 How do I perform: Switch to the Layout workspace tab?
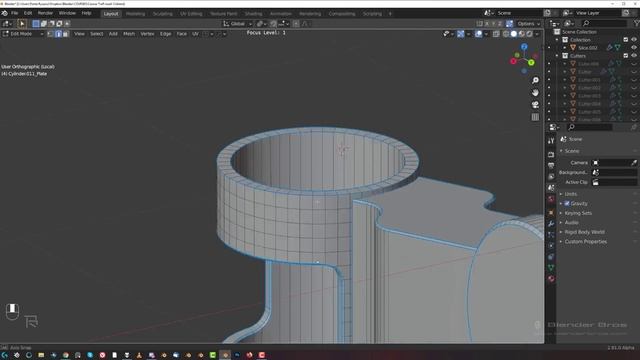tap(111, 13)
